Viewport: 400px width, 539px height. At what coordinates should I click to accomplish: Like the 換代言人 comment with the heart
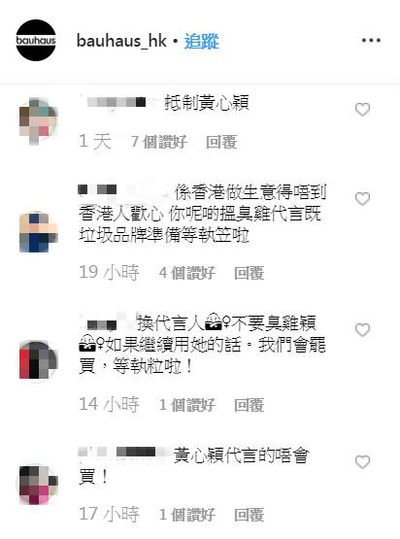(x=362, y=330)
